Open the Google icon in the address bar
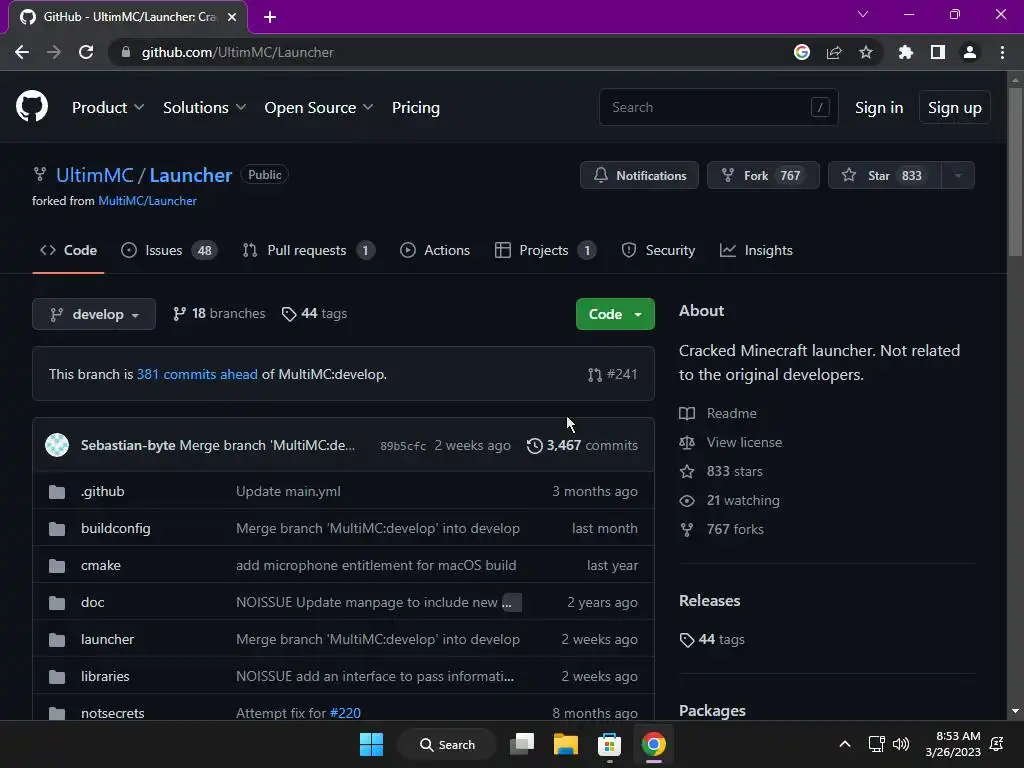The height and width of the screenshot is (768, 1024). pos(802,52)
